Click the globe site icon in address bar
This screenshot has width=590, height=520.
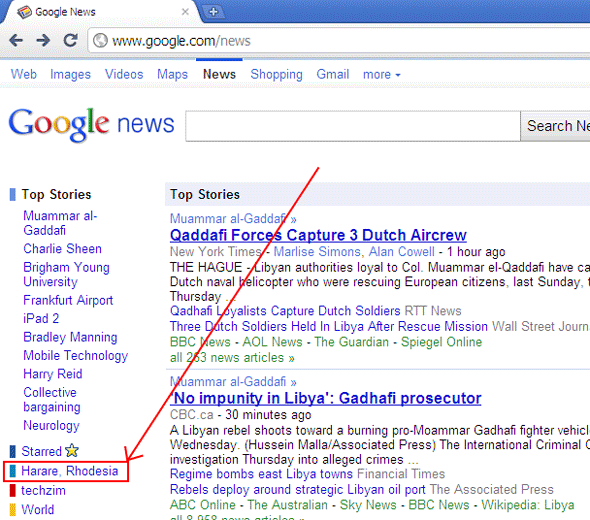[100, 41]
